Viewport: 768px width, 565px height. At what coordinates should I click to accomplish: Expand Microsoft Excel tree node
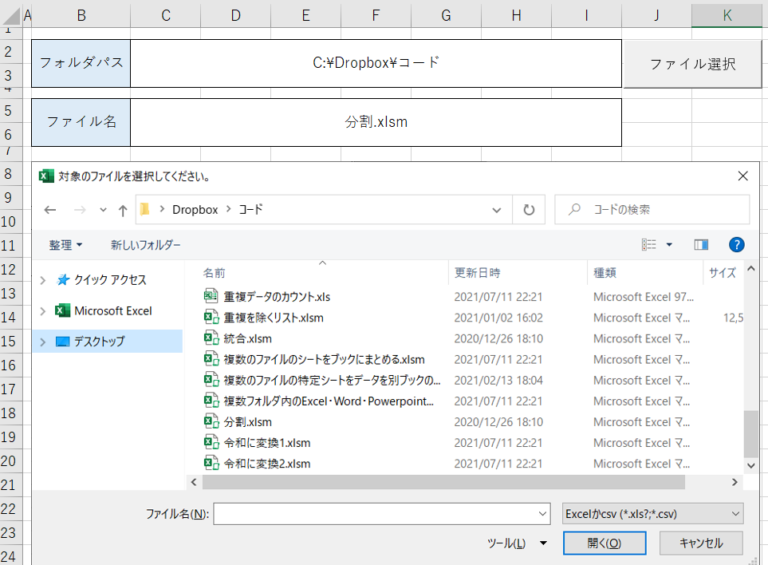coord(43,311)
